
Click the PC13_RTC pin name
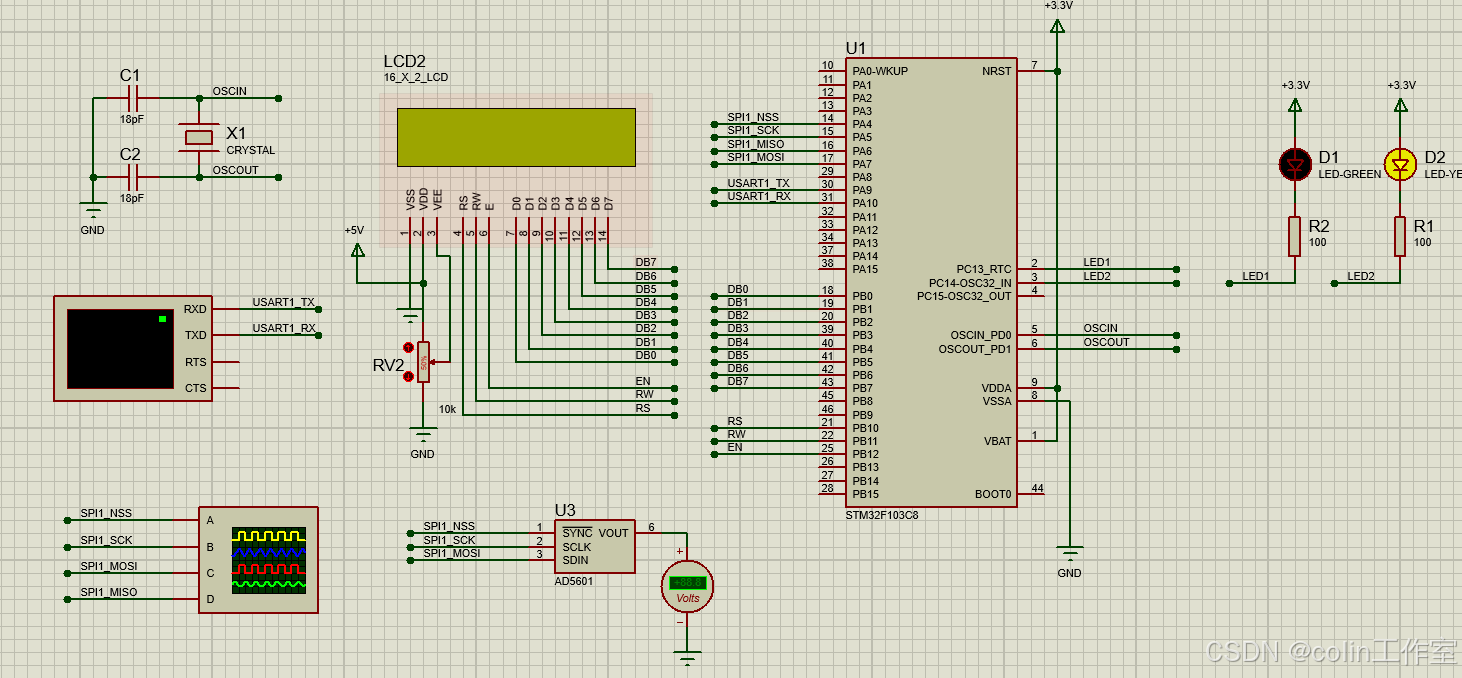984,269
